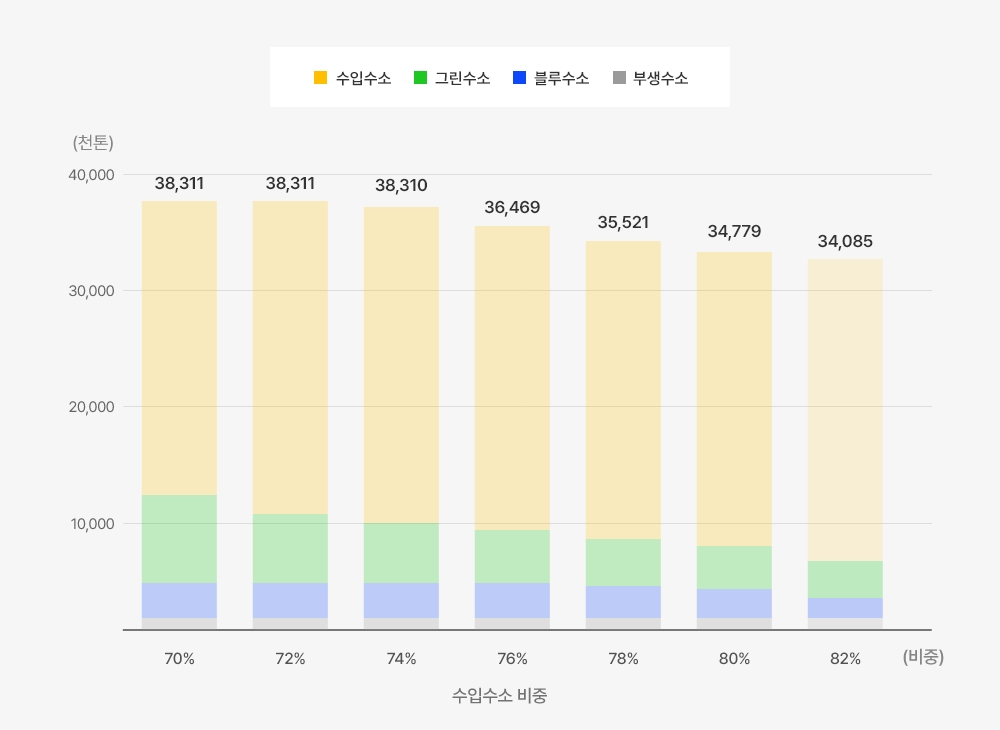Click the 블루수소 legend label
This screenshot has height=730, width=1000.
561,78
